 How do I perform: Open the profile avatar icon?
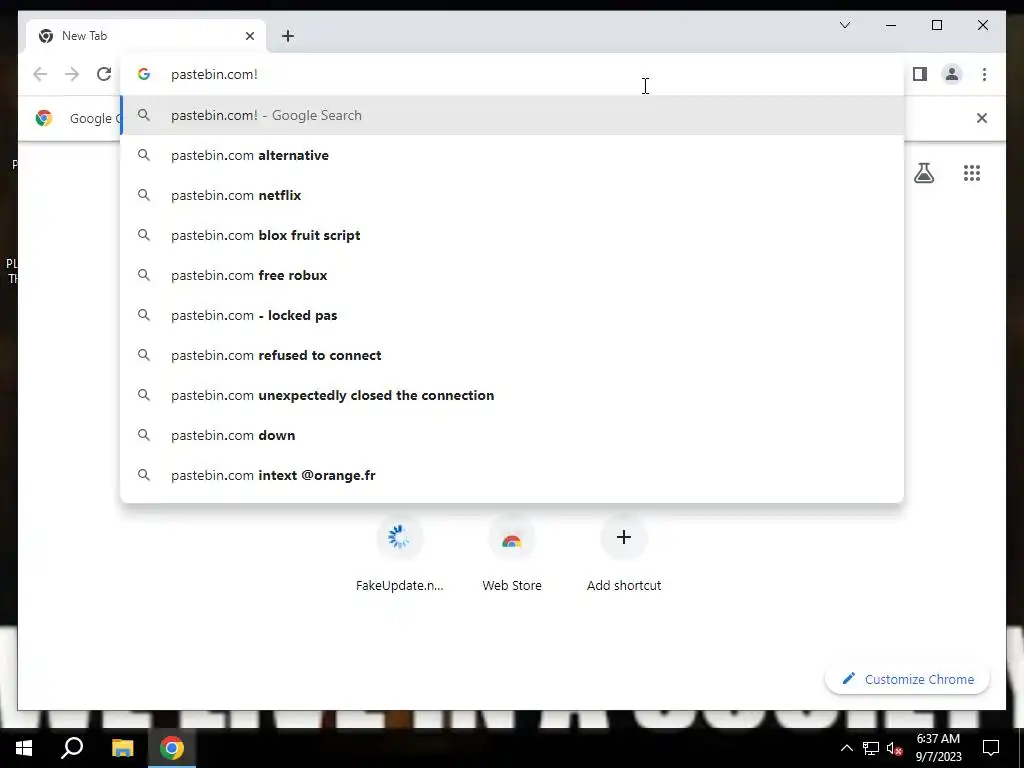[x=952, y=74]
